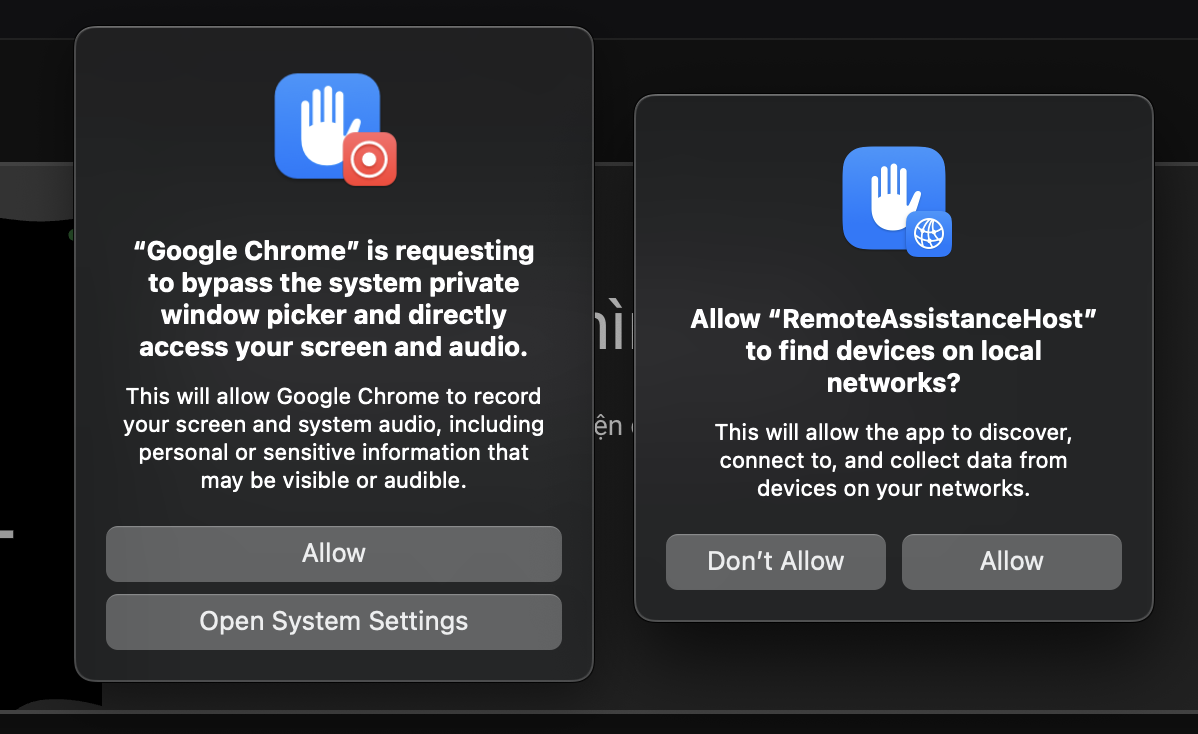Click the empty area below Don't Allow button
The height and width of the screenshot is (734, 1198).
click(x=775, y=604)
